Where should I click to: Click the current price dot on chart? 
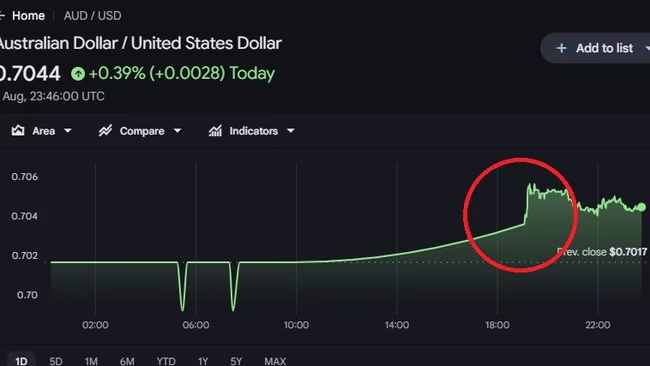pyautogui.click(x=642, y=207)
